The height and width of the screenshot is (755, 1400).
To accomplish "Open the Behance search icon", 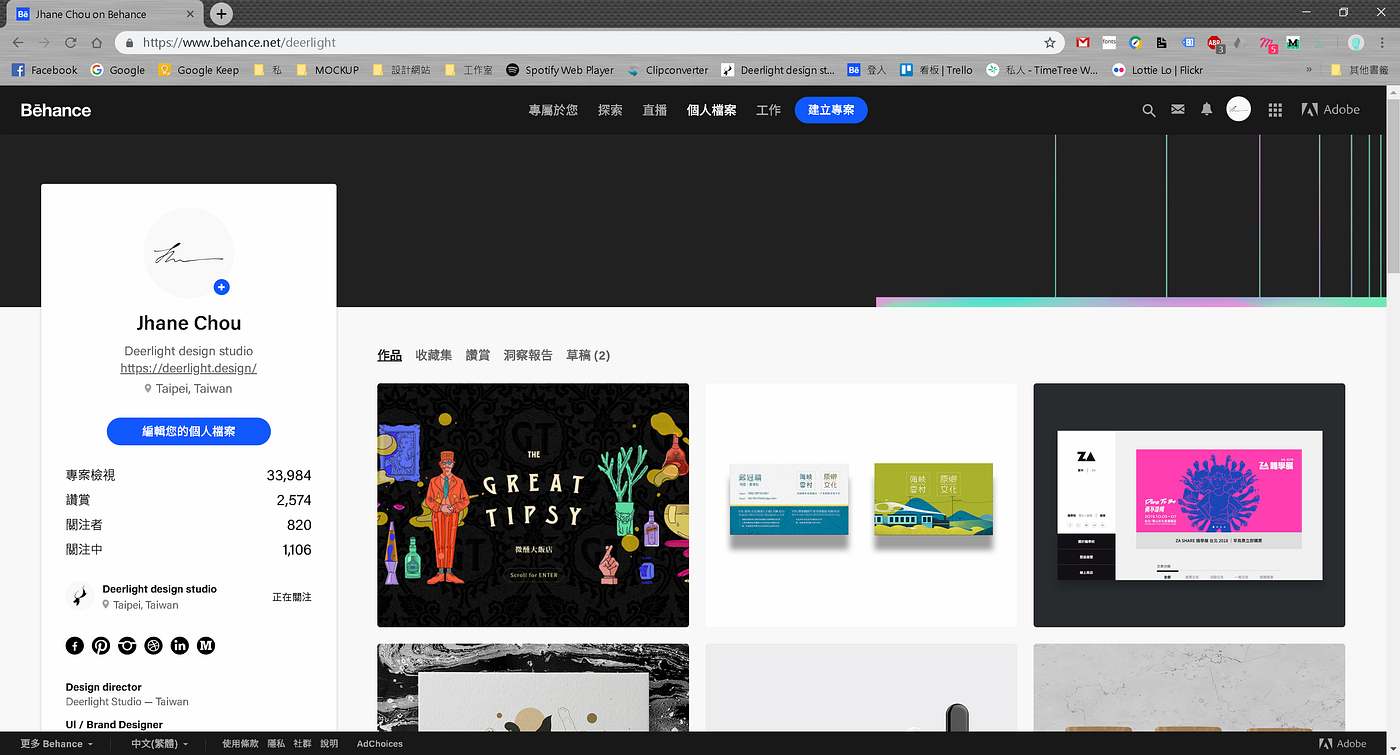I will [x=1148, y=110].
